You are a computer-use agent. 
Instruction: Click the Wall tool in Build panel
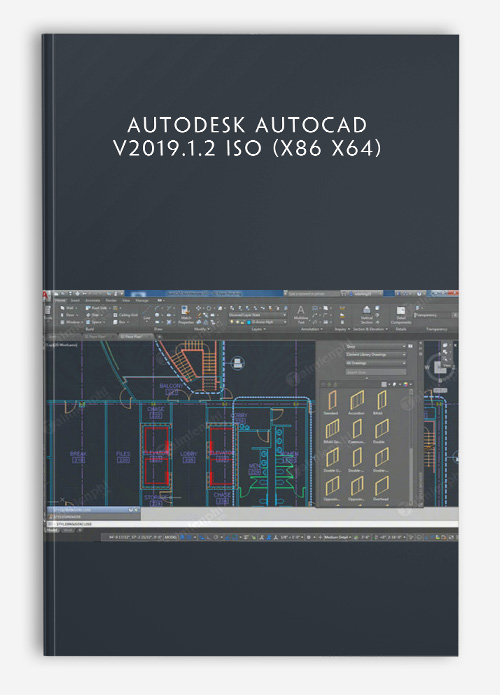tap(67, 308)
